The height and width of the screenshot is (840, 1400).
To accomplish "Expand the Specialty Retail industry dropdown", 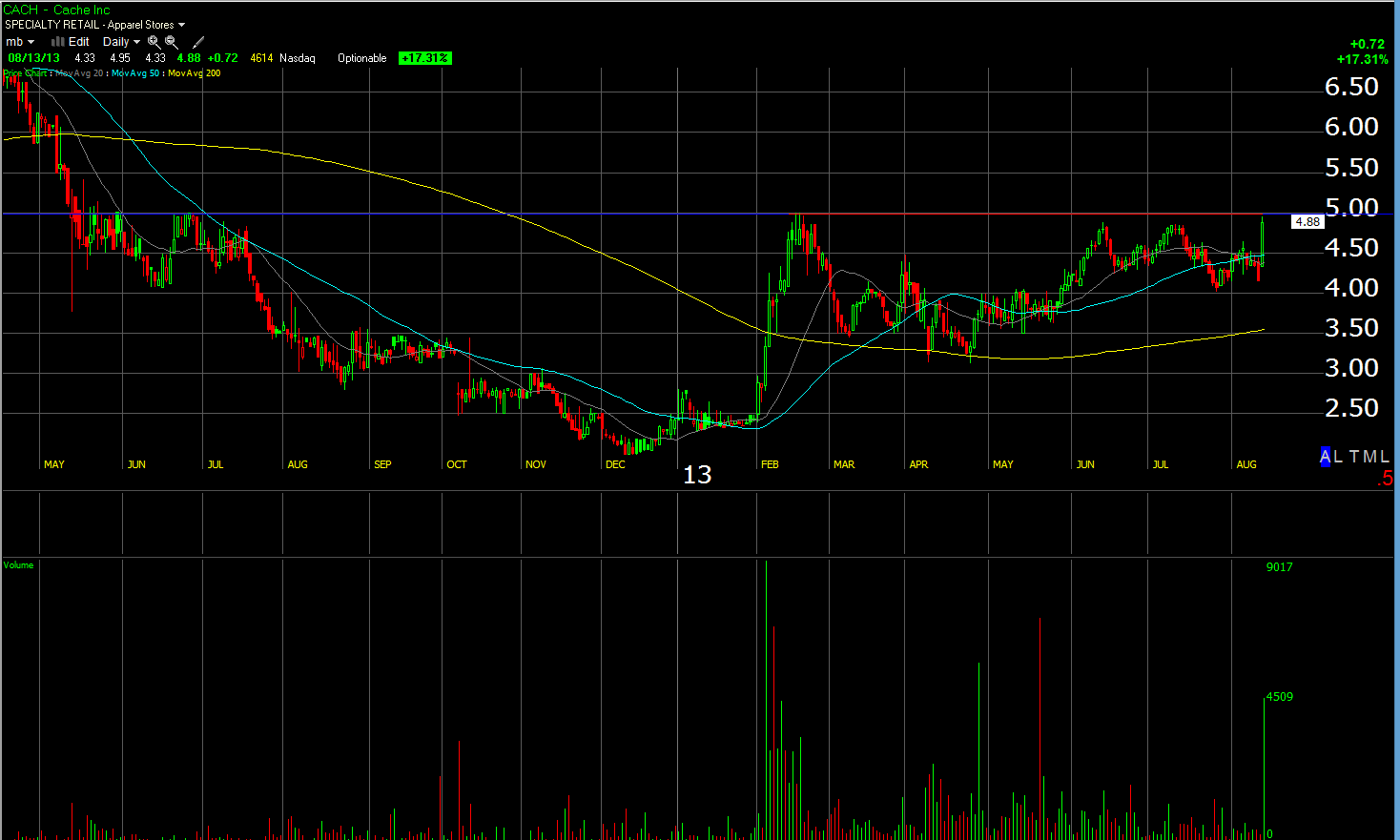I will (x=94, y=25).
